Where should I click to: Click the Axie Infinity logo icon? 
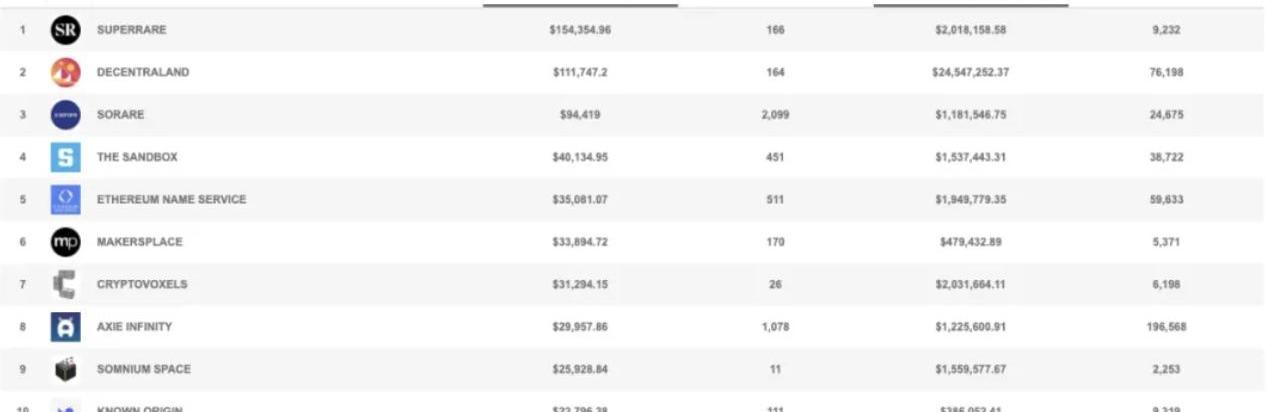coord(66,327)
